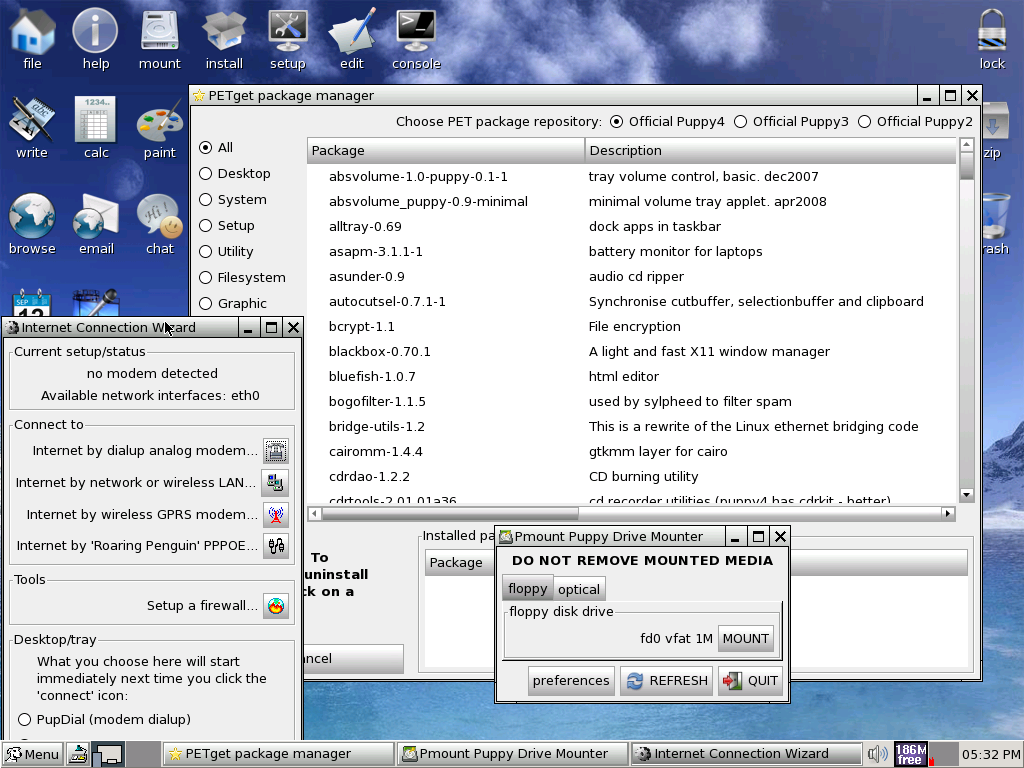Sort by the Description column header
The width and height of the screenshot is (1024, 768).
pyautogui.click(x=771, y=151)
